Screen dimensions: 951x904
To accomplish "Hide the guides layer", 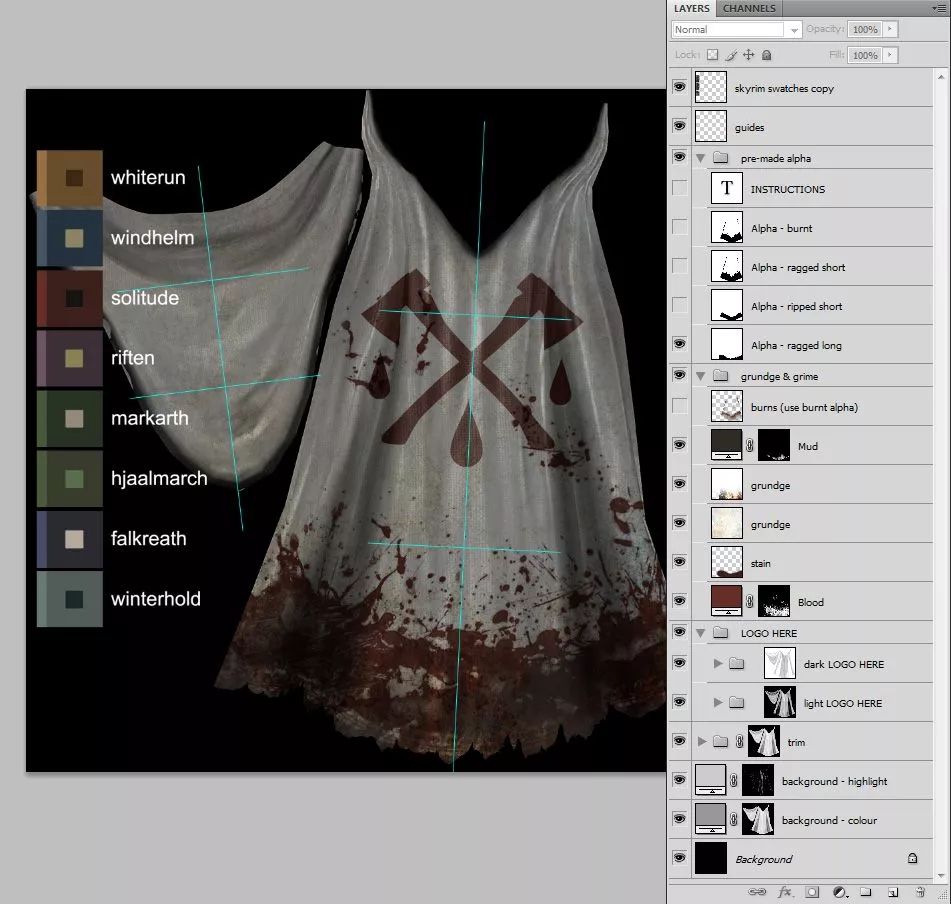I will click(679, 126).
